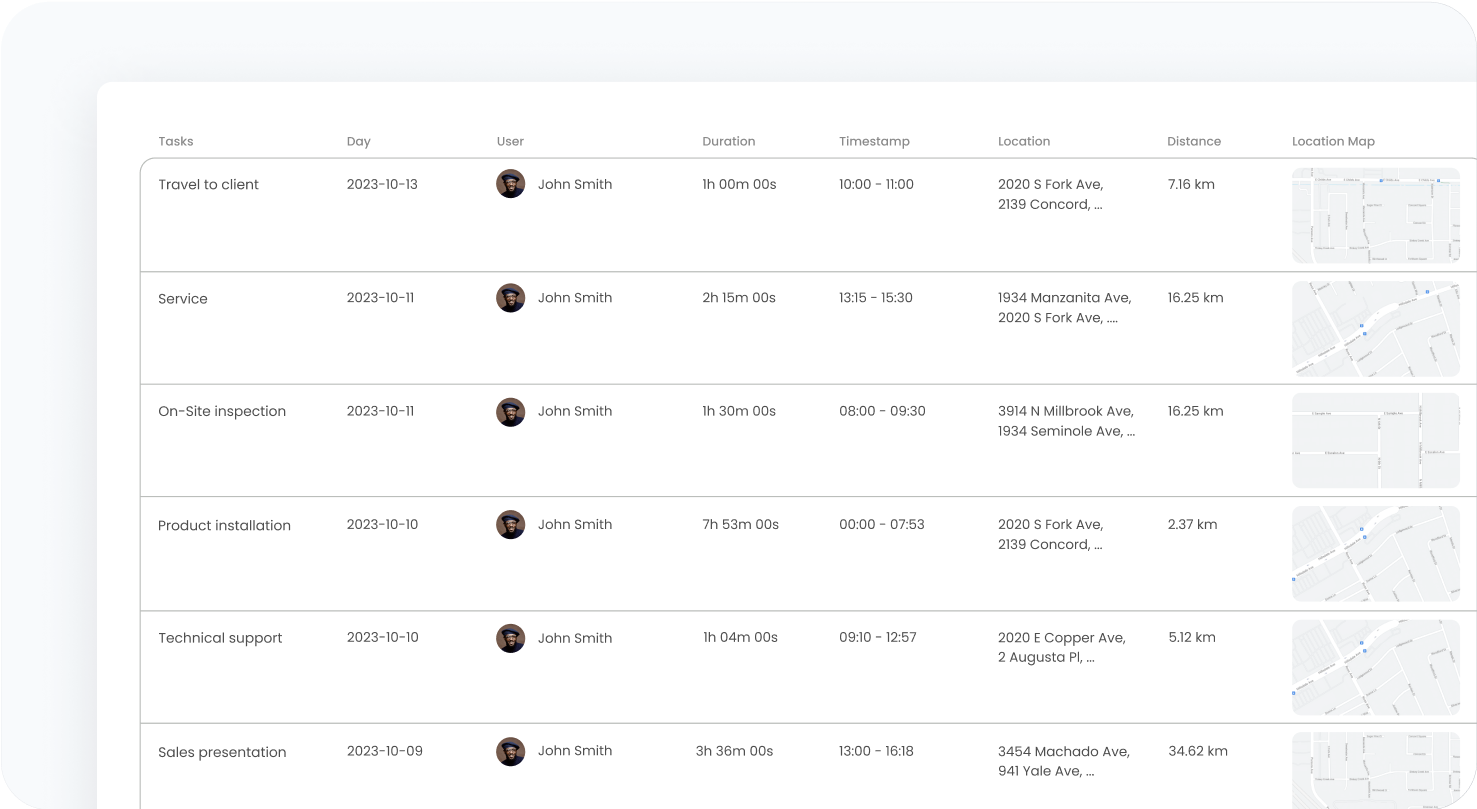Sort by the Duration column header
Viewport: 1477px width, 809px height.
pyautogui.click(x=728, y=141)
